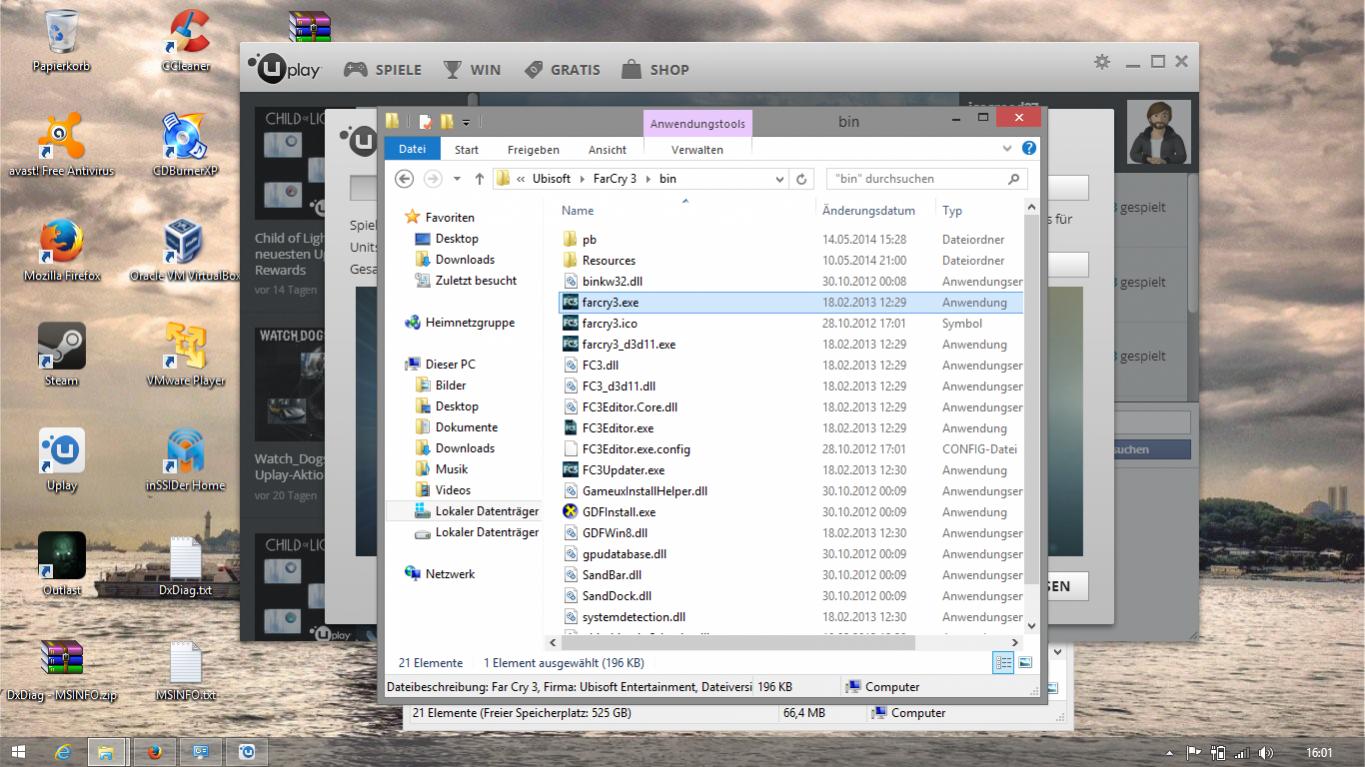Open the WIN section in Uplay
Screen dimensions: 1365x767
click(x=472, y=70)
